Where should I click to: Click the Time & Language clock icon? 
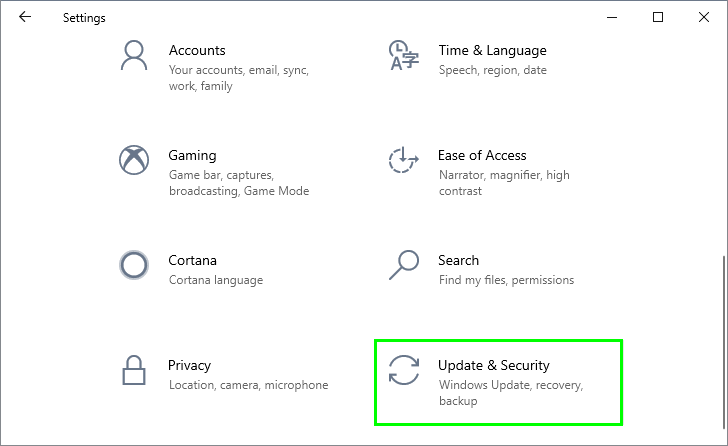pos(403,56)
